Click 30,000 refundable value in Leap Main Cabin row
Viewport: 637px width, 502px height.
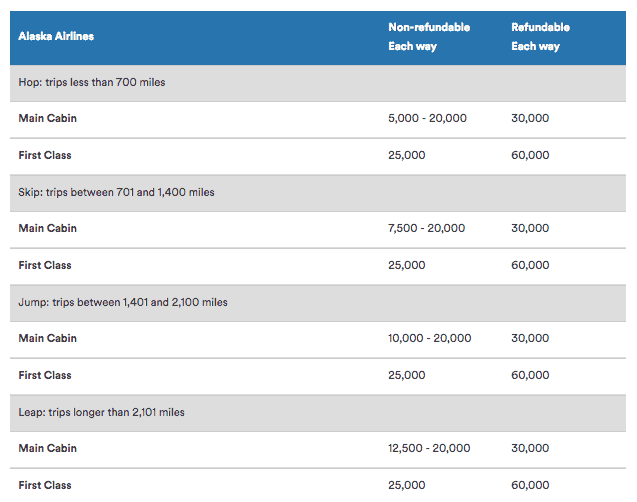pos(530,448)
